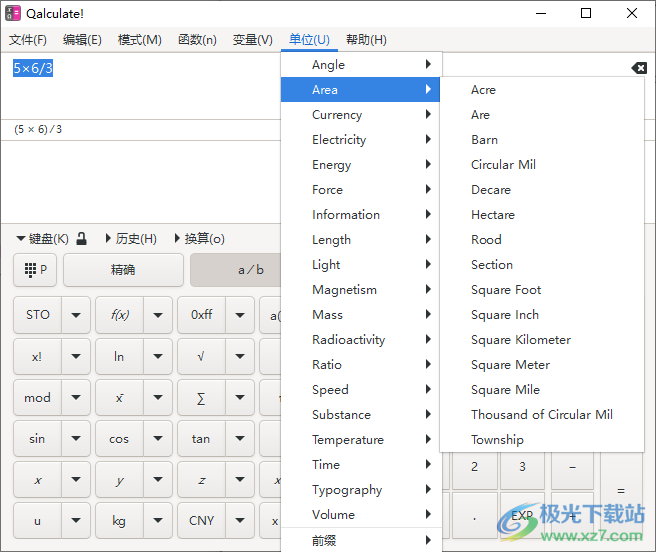Open the programming keypad grid button

(35, 270)
